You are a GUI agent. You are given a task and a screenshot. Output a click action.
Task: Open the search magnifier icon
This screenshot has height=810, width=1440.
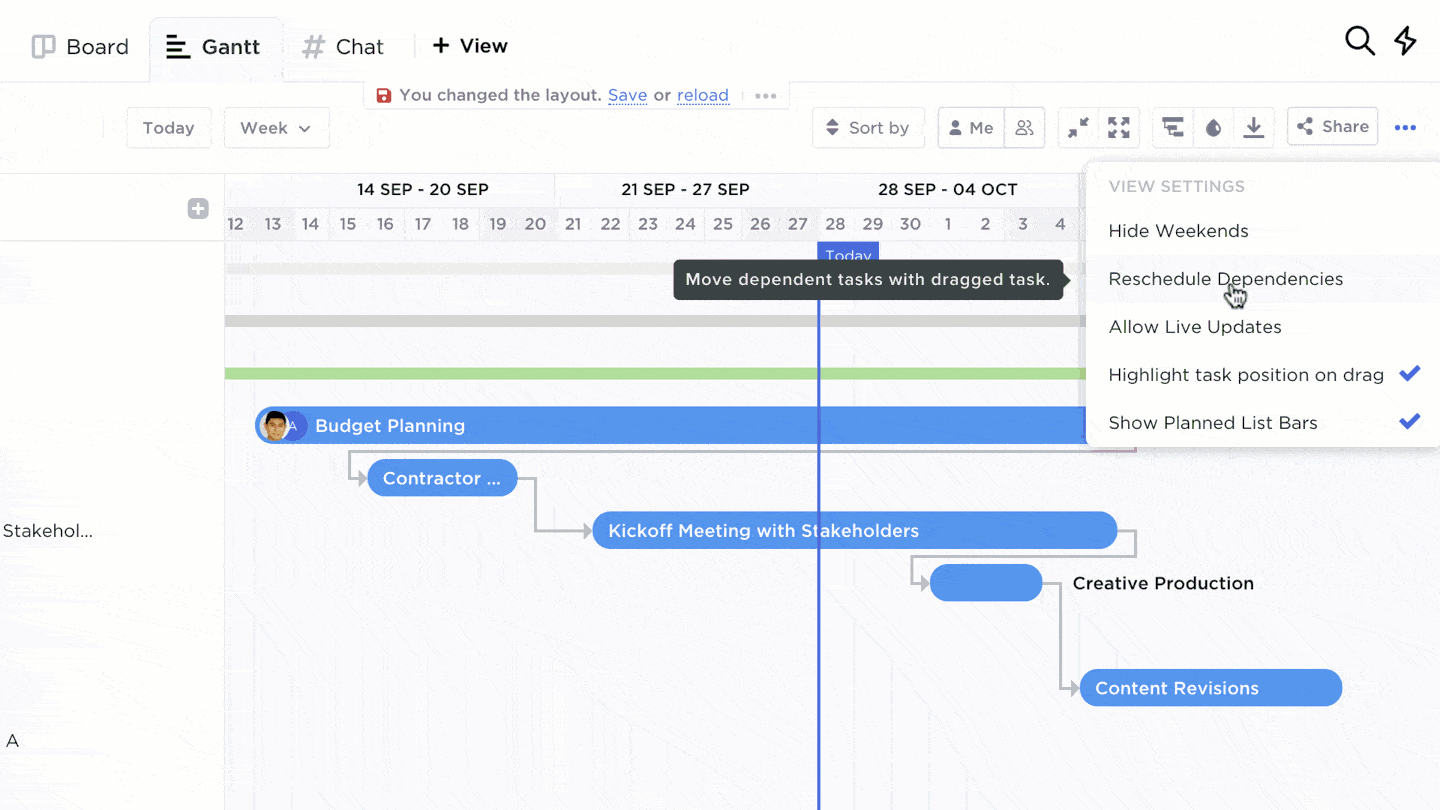(x=1359, y=41)
